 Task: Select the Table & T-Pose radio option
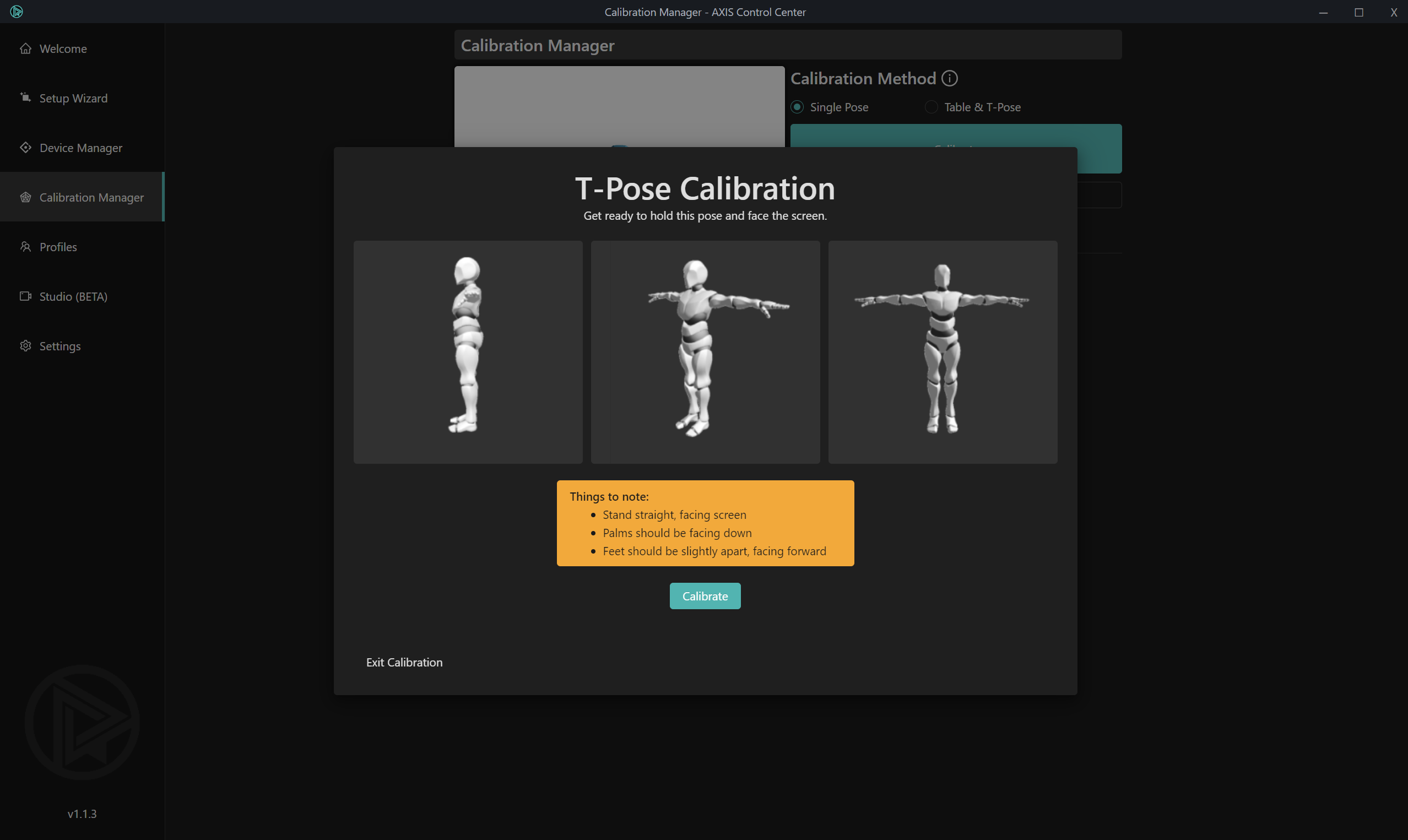tap(931, 107)
